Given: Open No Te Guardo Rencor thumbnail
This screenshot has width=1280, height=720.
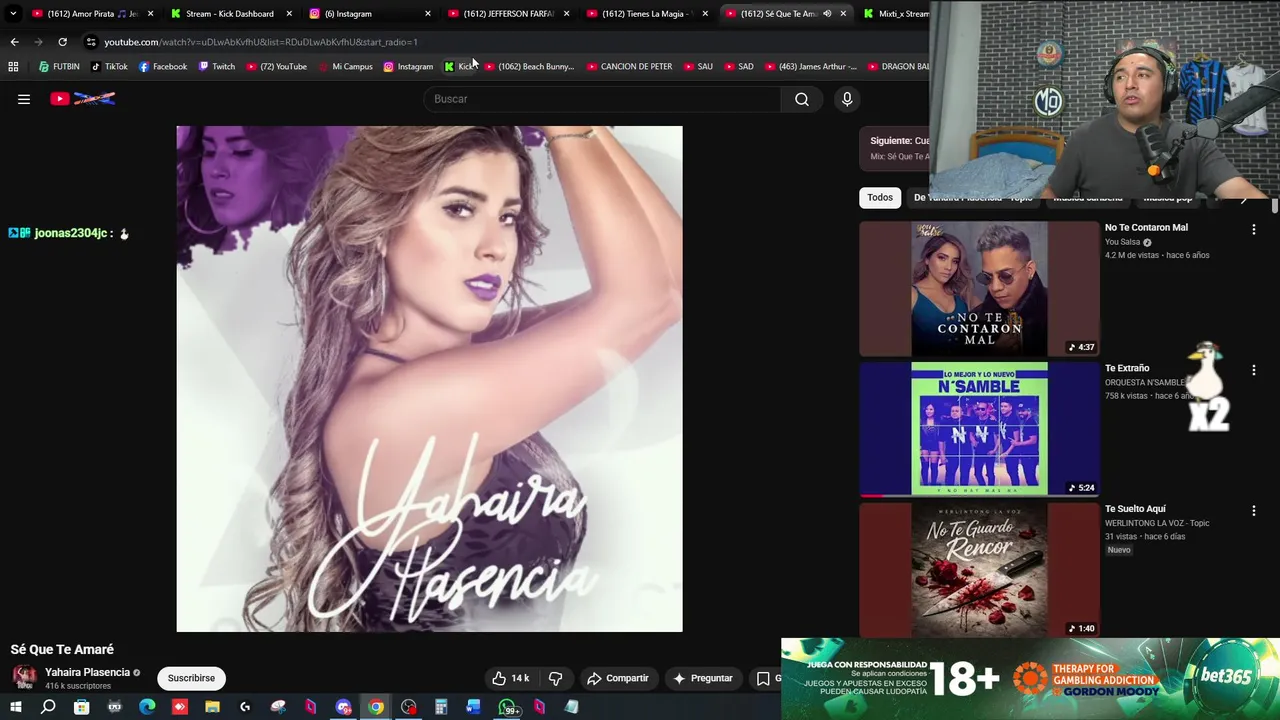Looking at the screenshot, I should coord(979,570).
